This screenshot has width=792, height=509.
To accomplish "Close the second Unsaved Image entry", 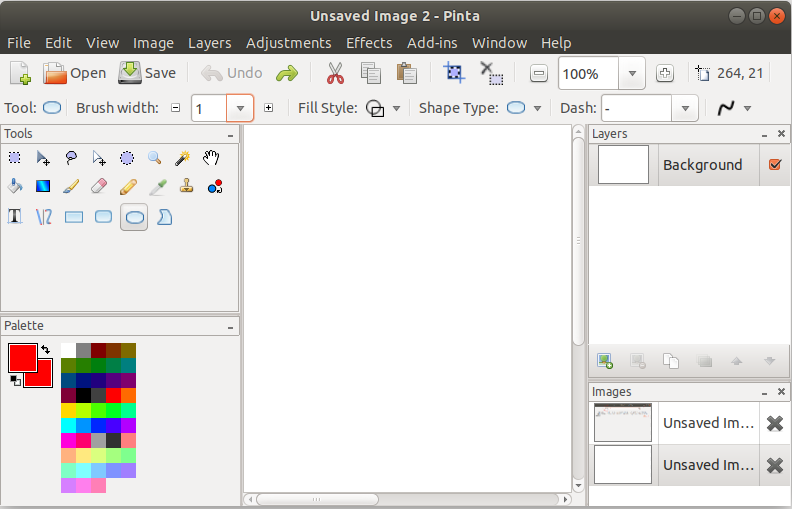I will point(774,465).
